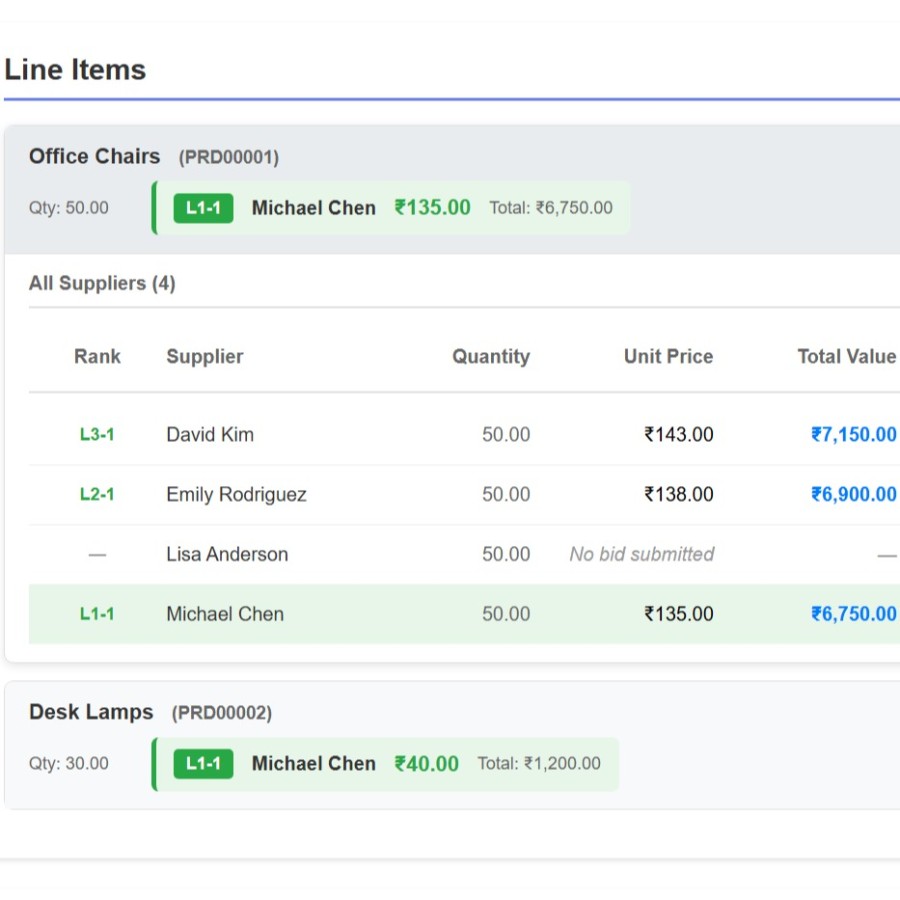Click the PRD00001 product code
The image size is (900, 900).
pos(228,157)
